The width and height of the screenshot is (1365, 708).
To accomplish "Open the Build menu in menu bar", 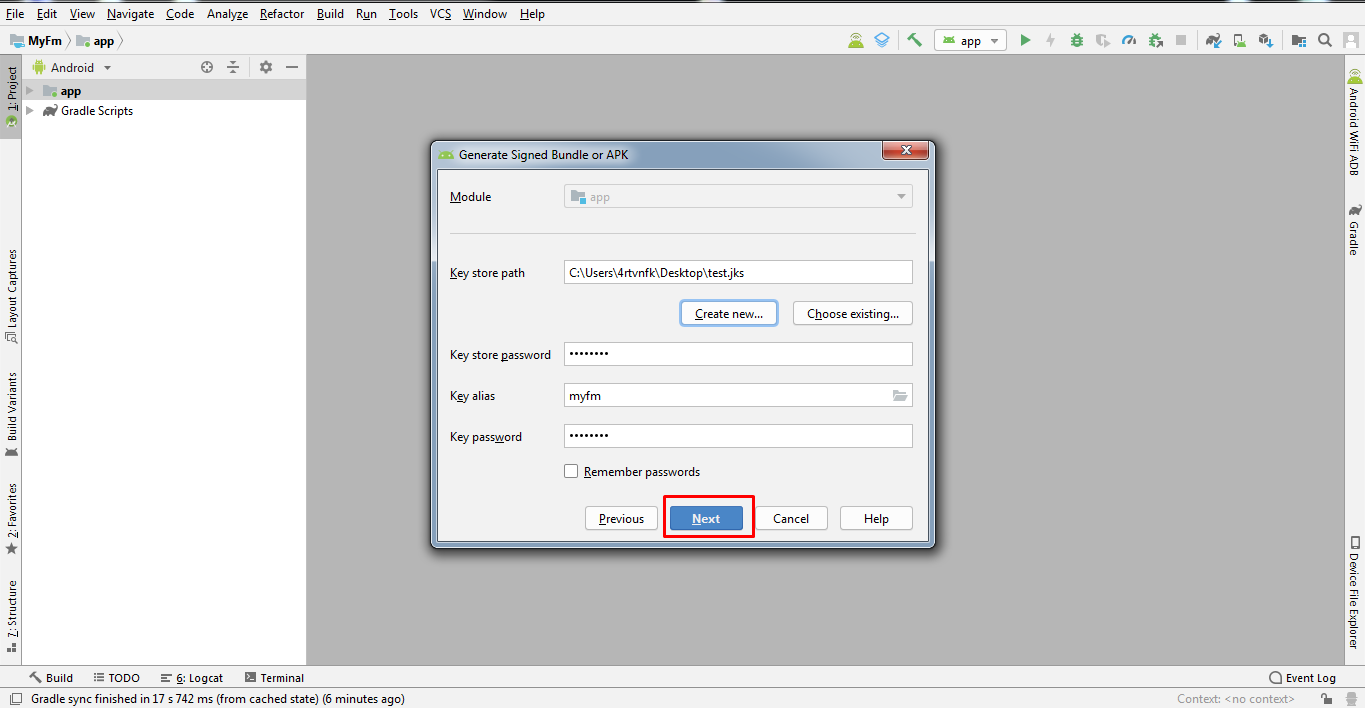I will point(330,14).
